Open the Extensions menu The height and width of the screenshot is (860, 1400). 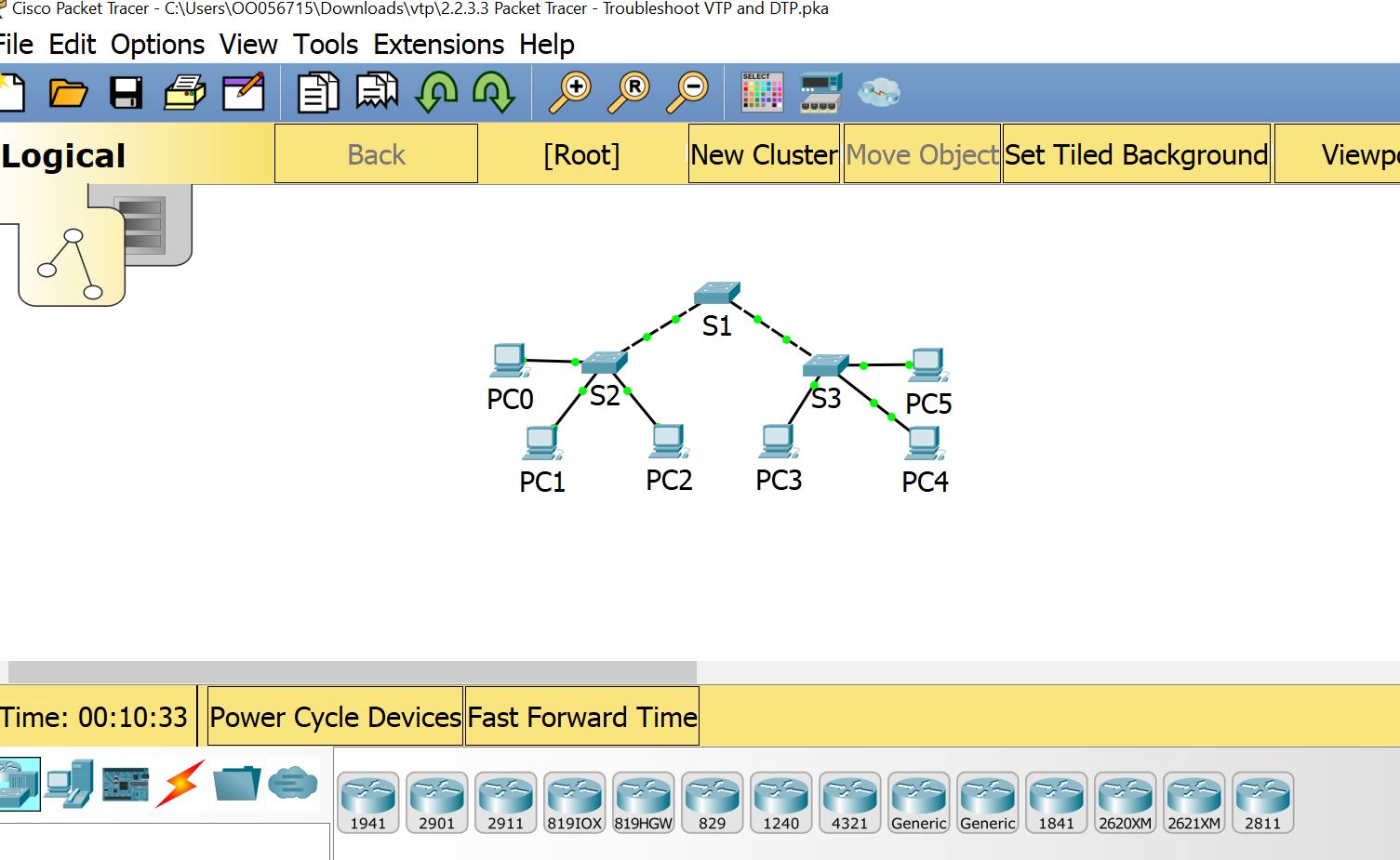438,44
